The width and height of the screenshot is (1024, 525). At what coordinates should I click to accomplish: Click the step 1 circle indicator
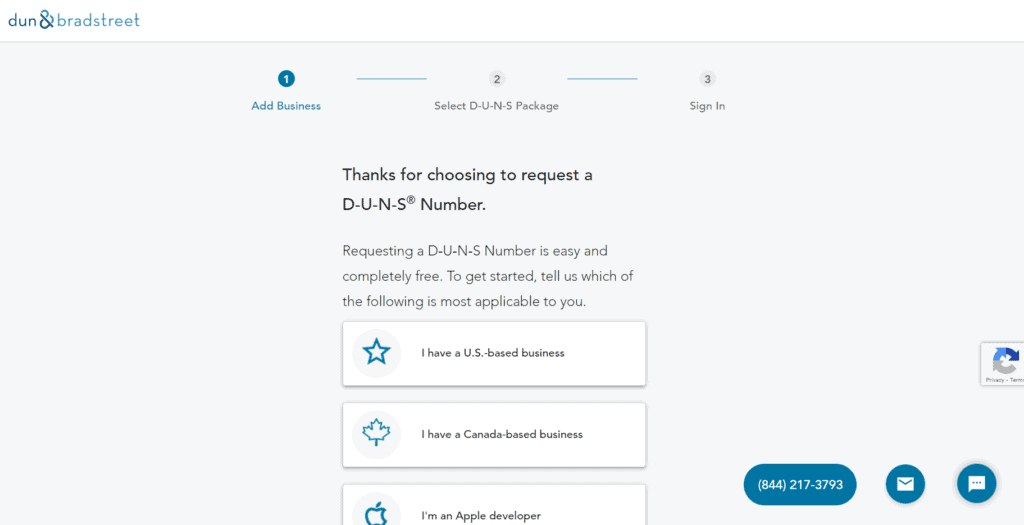pyautogui.click(x=286, y=79)
